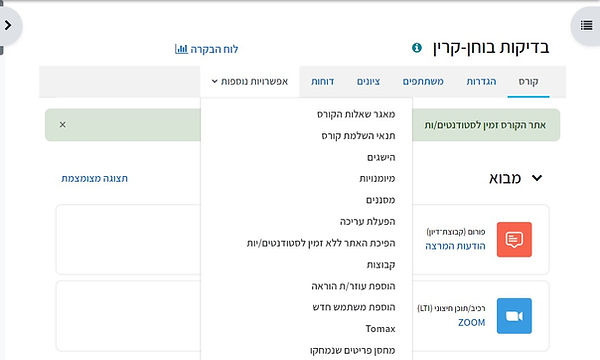Screen dimensions: 600x360
Task: Open הישגים from the dropdown
Action: 381,157
